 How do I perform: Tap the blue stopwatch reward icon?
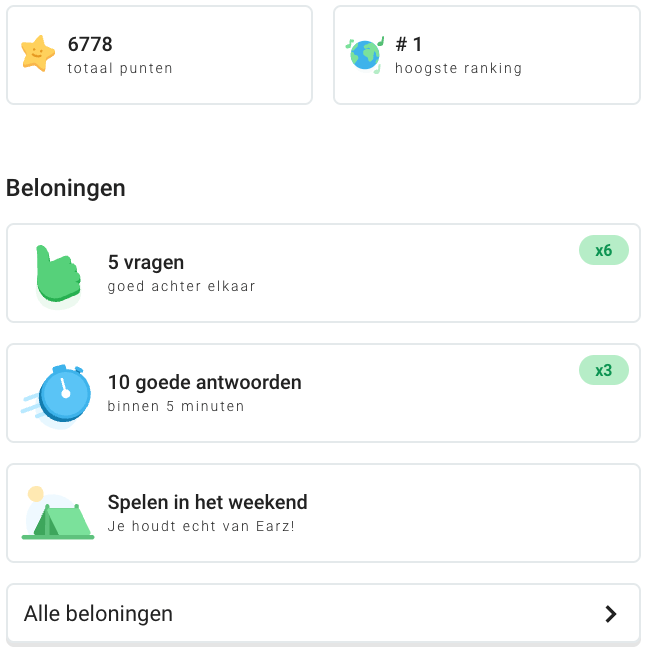(60, 394)
